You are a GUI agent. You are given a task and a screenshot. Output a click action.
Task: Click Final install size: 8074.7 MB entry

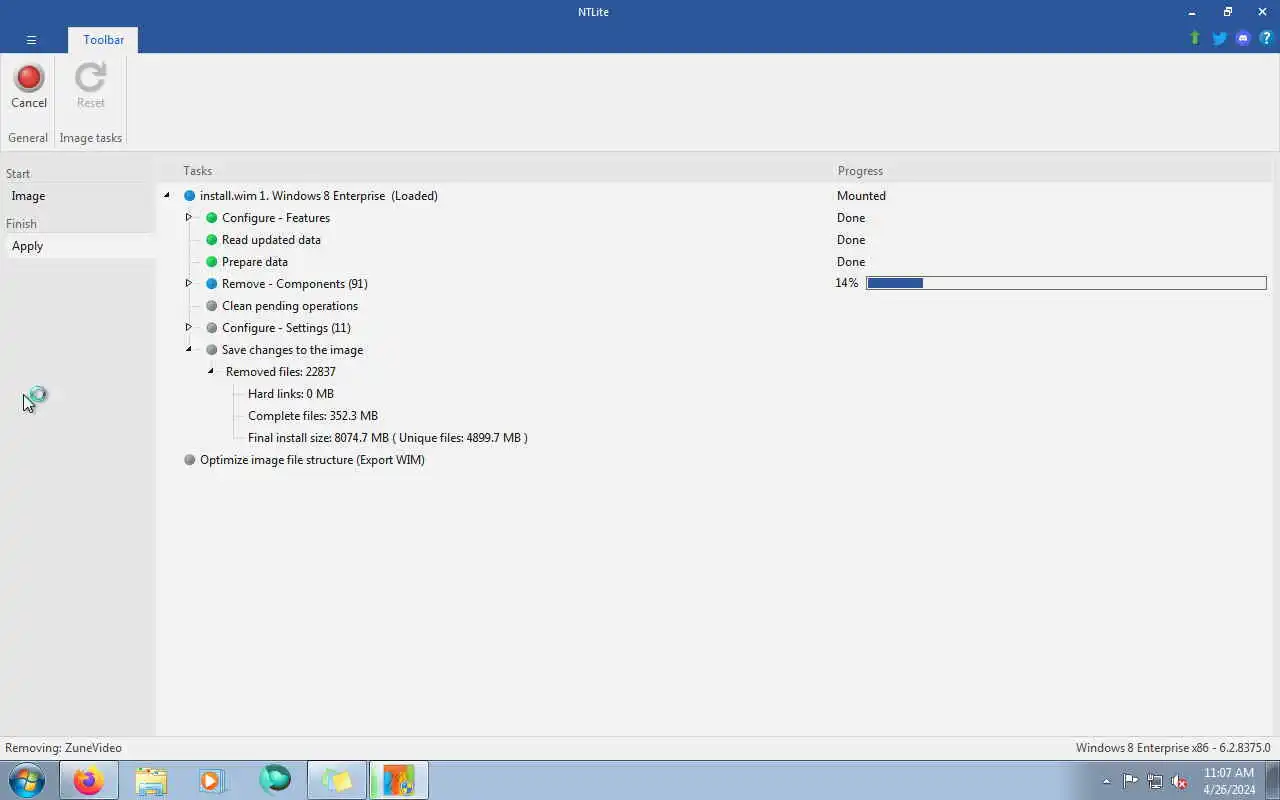click(x=387, y=438)
